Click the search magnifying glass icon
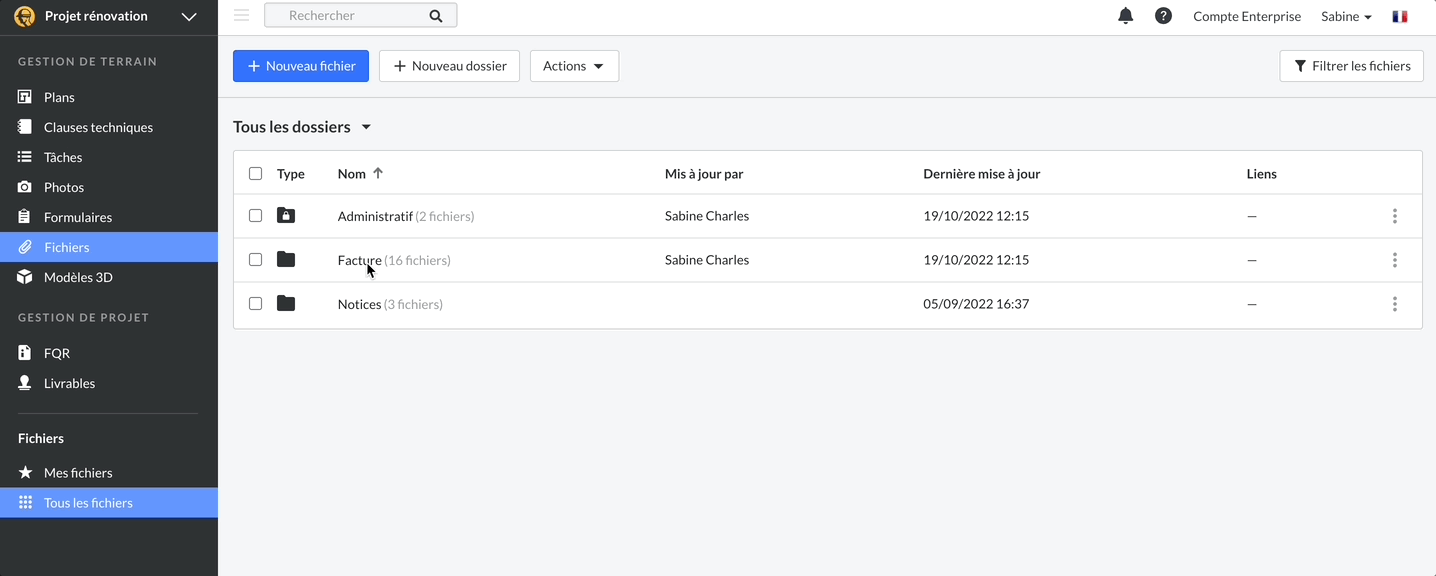This screenshot has width=1436, height=576. pos(435,16)
